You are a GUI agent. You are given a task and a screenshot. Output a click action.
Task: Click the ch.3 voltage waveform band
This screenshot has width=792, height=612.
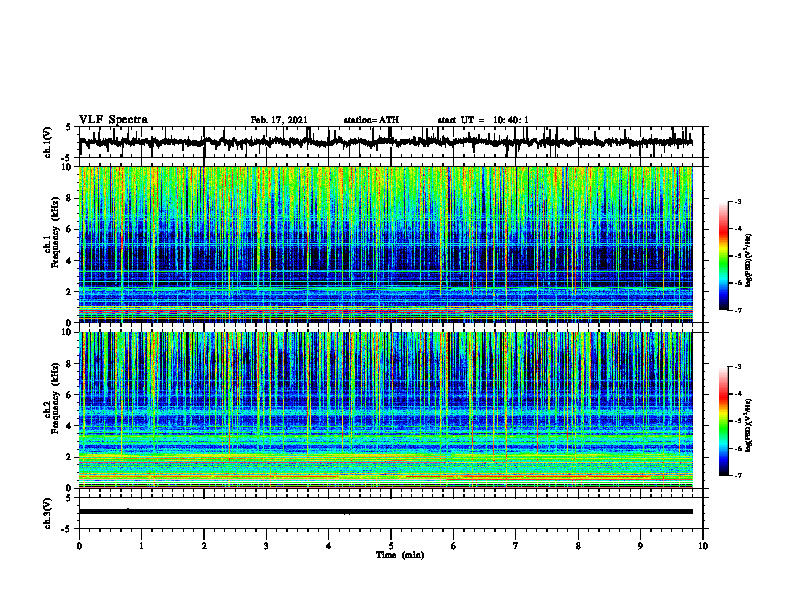pos(386,512)
